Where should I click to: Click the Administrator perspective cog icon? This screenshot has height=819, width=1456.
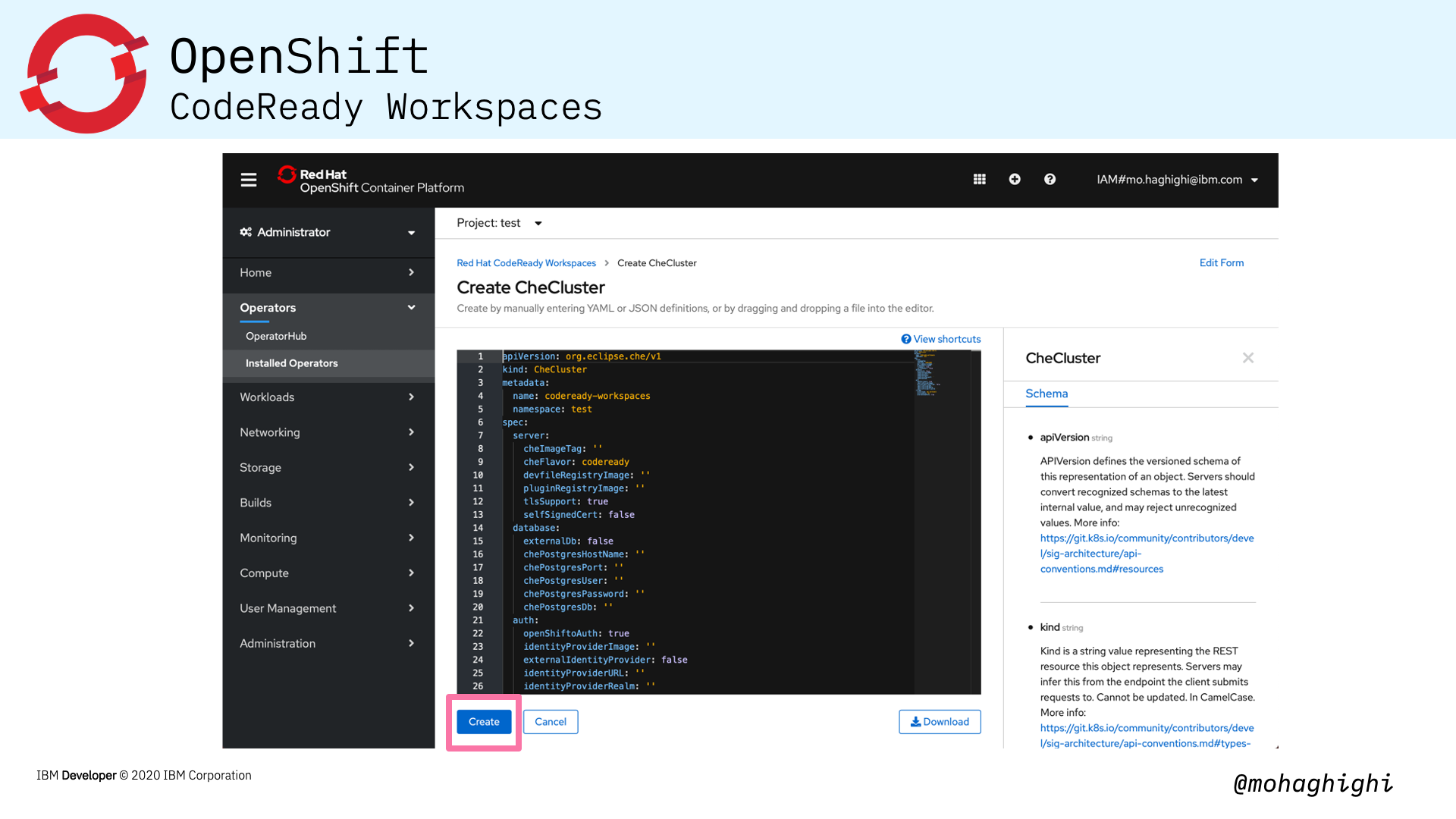pos(246,232)
